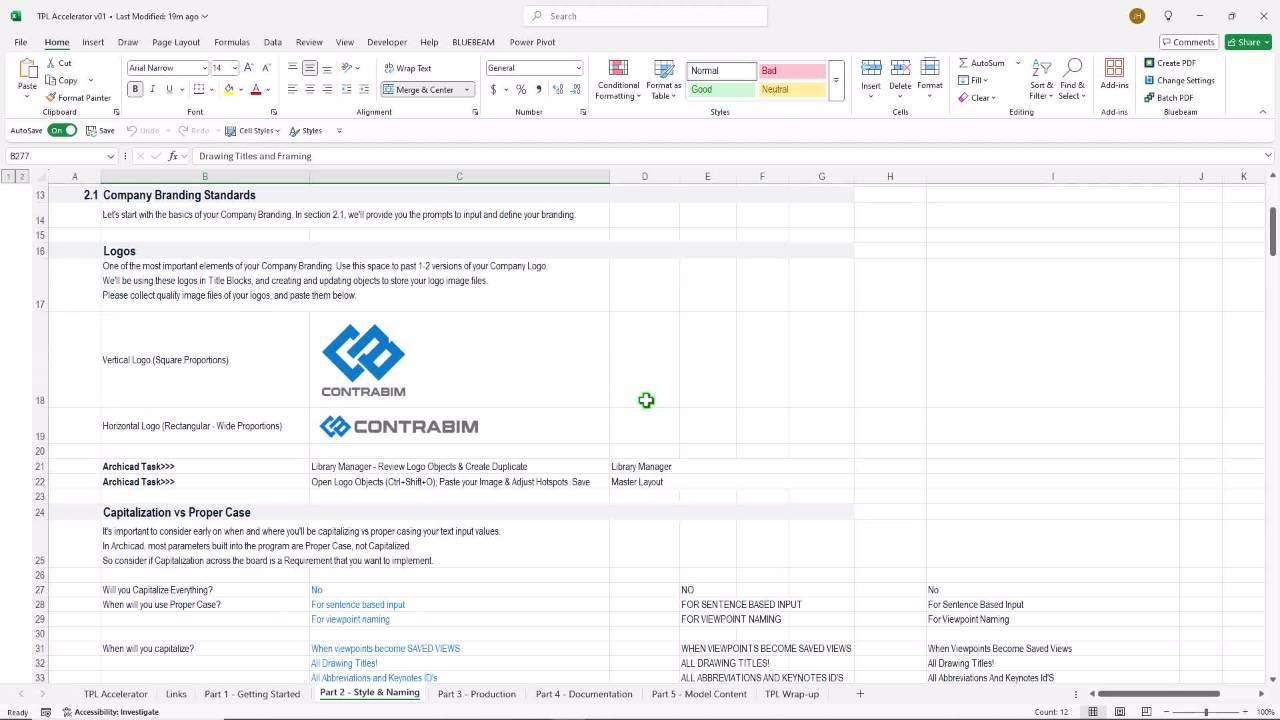
Task: Open the font name dropdown
Action: [x=204, y=68]
